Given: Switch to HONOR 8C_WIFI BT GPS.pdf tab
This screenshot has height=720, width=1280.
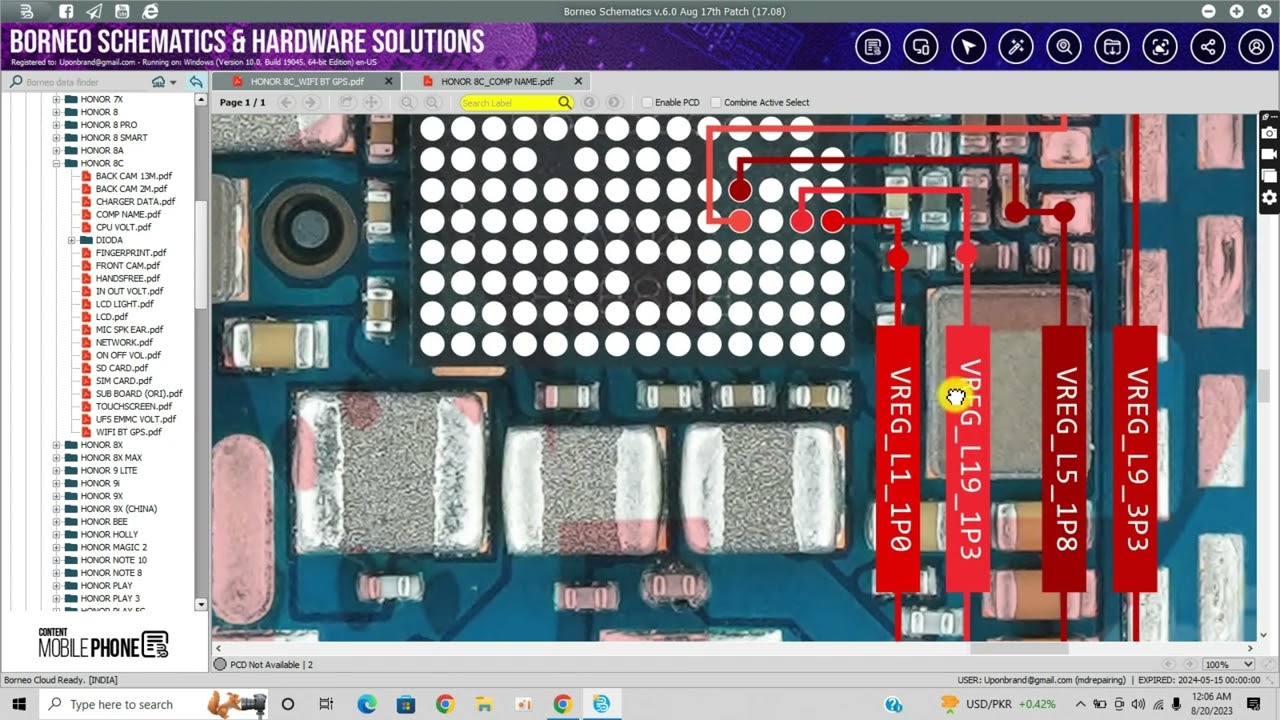Looking at the screenshot, I should click(x=307, y=81).
